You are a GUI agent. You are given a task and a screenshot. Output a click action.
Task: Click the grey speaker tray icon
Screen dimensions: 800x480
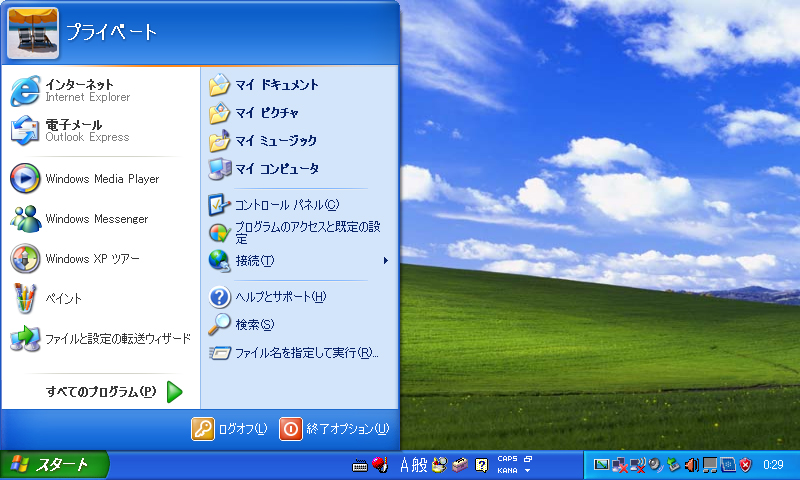tap(655, 465)
